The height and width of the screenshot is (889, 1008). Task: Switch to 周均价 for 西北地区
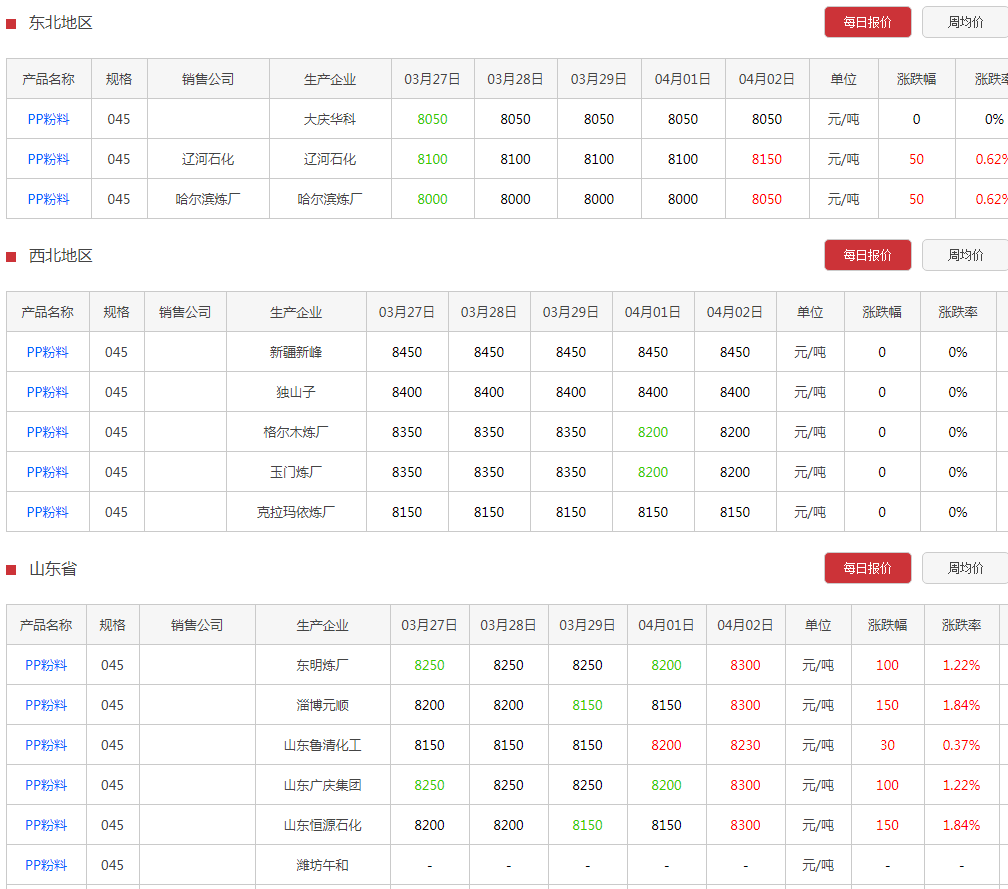click(964, 255)
